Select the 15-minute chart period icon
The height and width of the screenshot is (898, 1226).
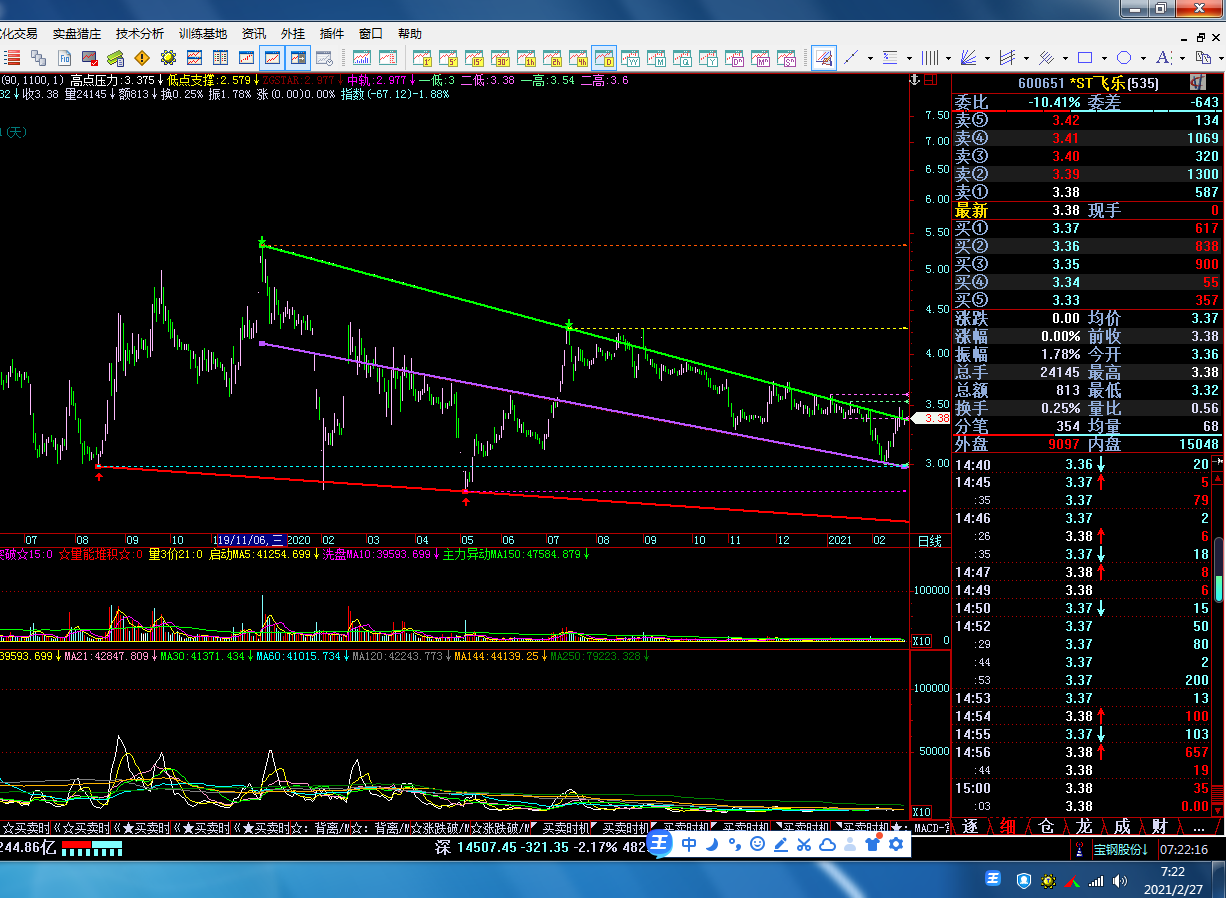474,57
